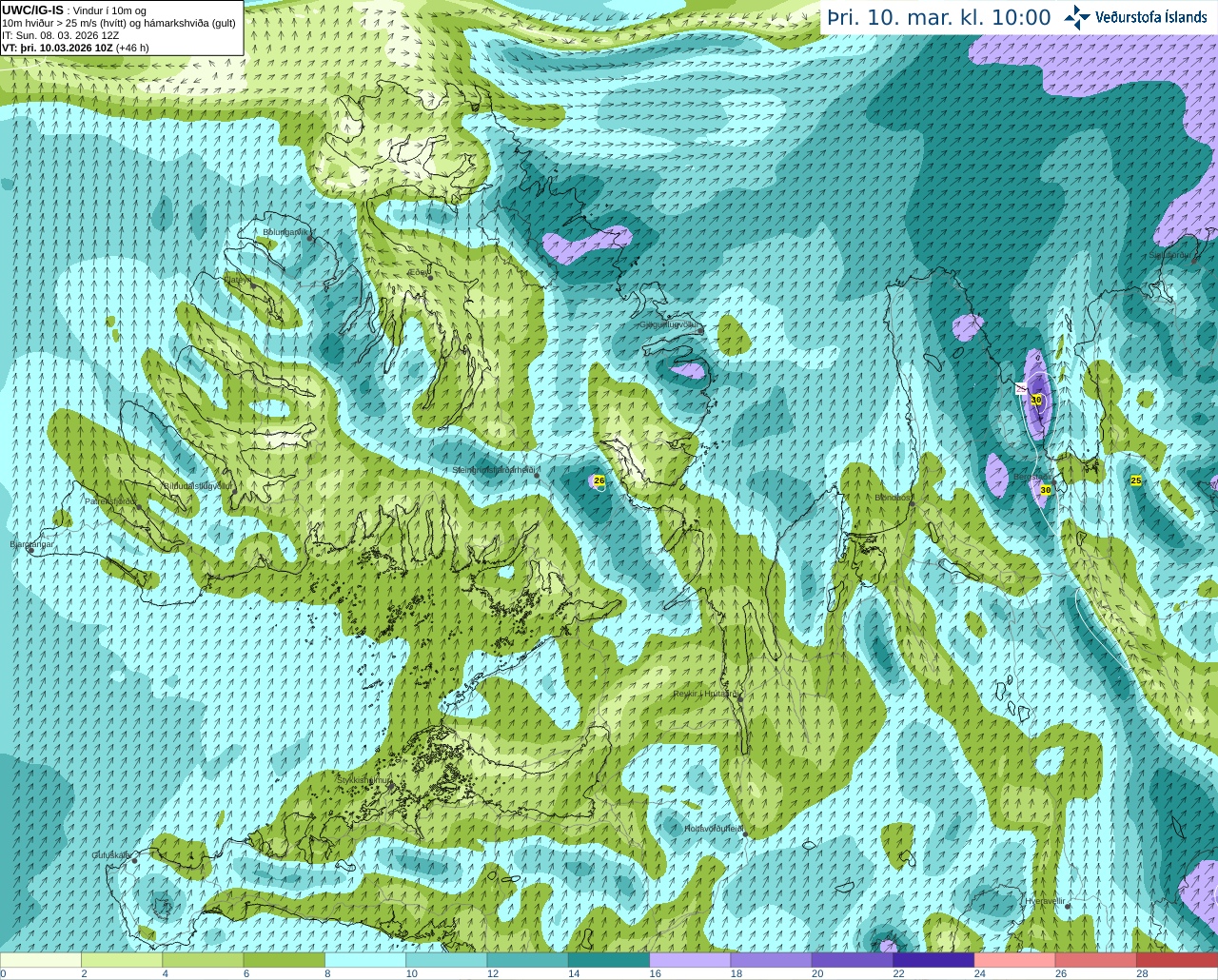Click the Bjargtangar station dot
Image resolution: width=1218 pixels, height=980 pixels.
pyautogui.click(x=30, y=549)
